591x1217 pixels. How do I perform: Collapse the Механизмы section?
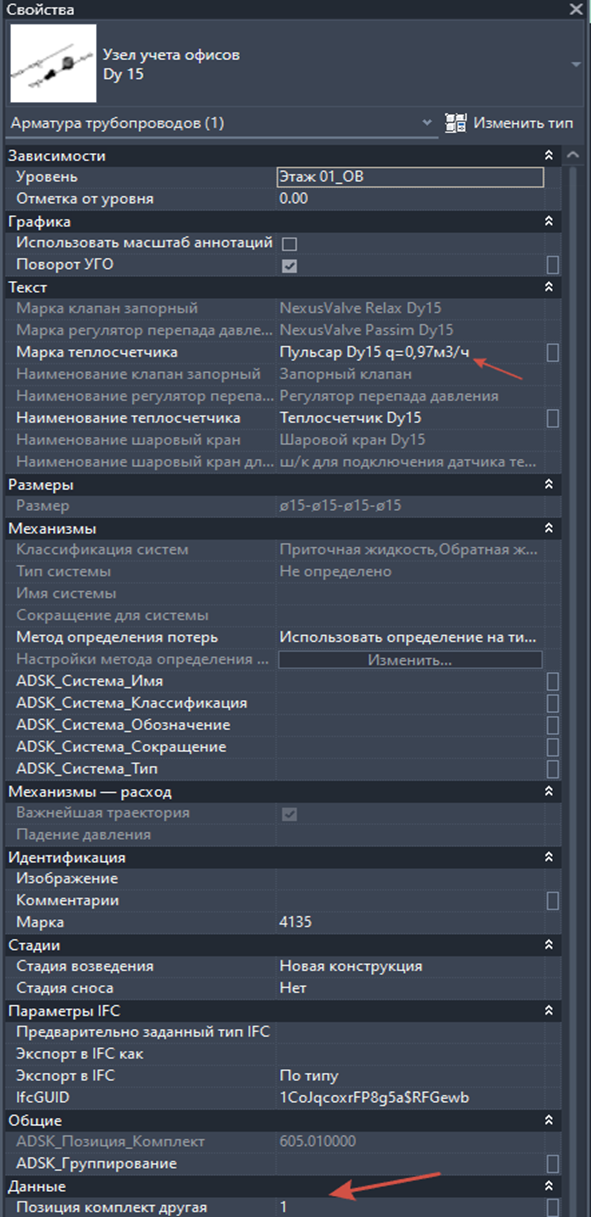point(548,529)
